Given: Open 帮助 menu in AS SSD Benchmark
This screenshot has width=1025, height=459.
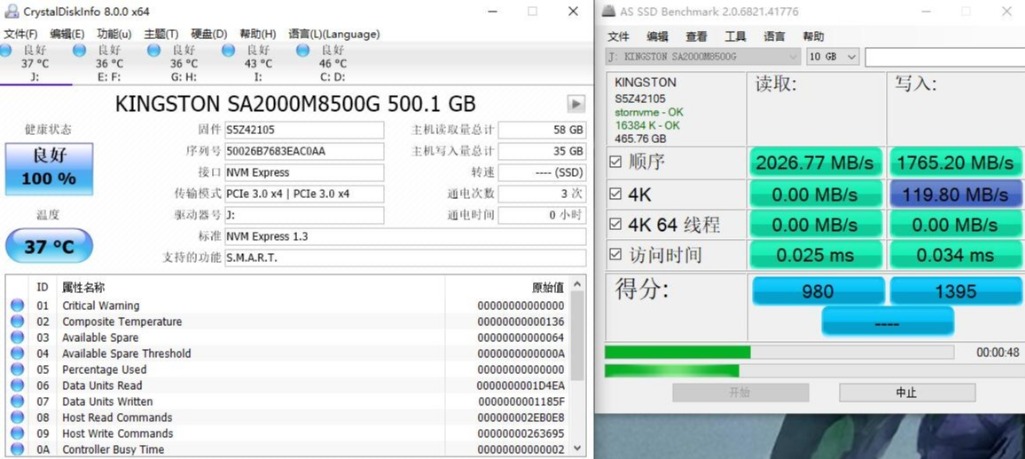Looking at the screenshot, I should point(813,37).
